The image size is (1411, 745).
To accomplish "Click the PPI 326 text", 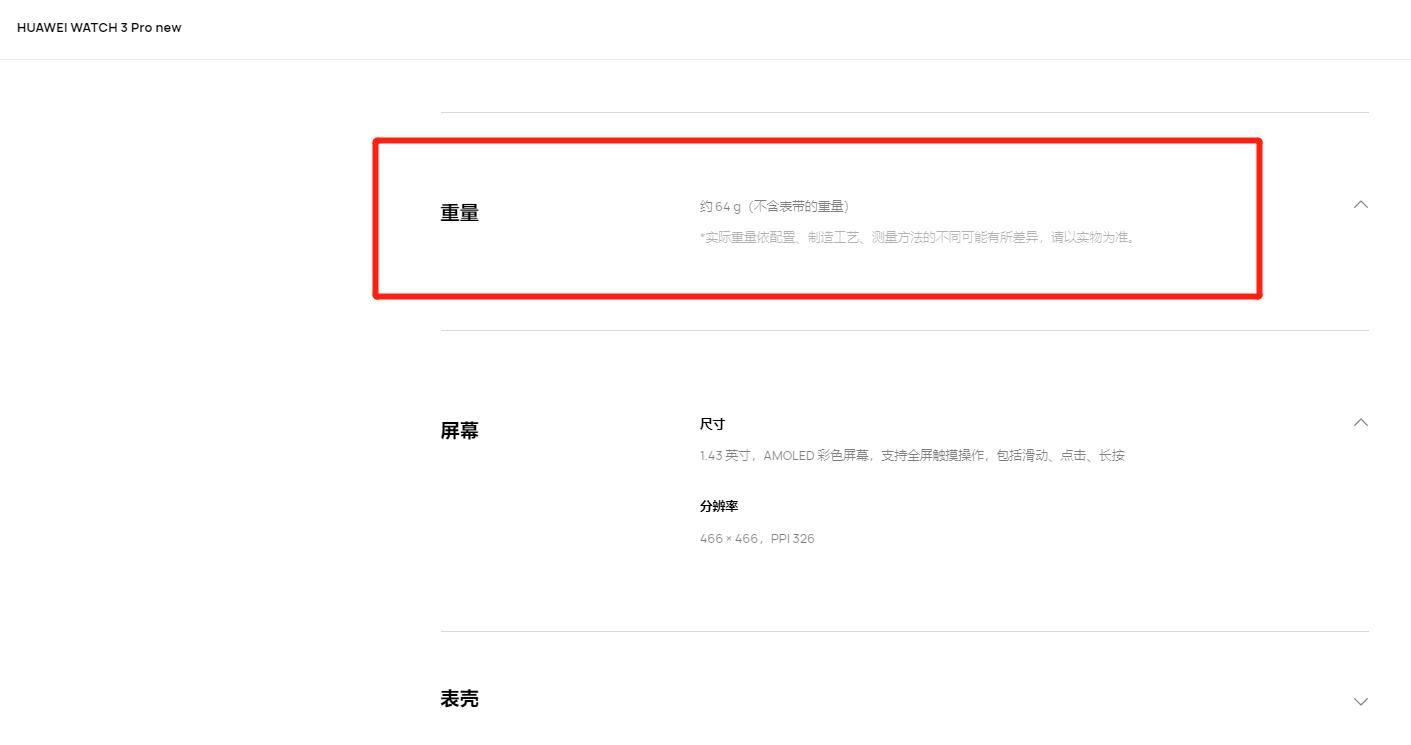I will [x=792, y=539].
